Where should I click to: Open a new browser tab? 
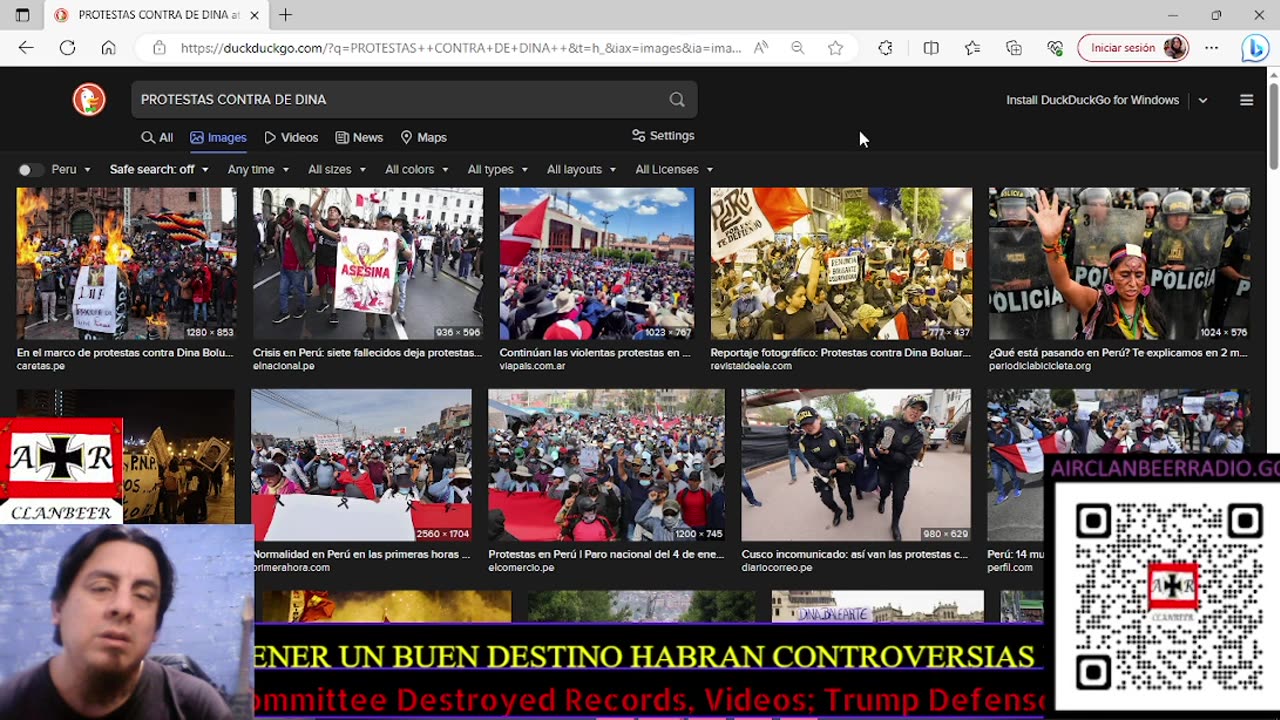tap(286, 15)
